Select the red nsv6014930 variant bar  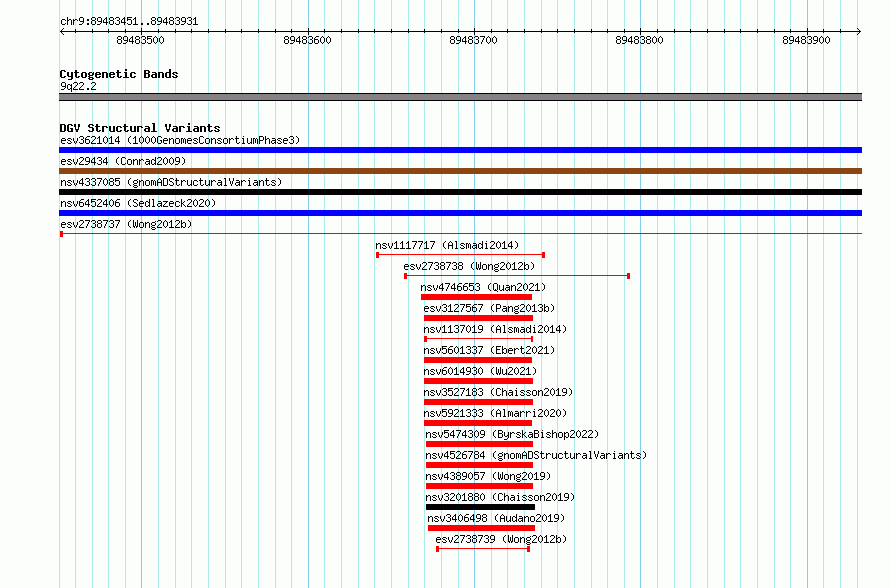(x=478, y=381)
